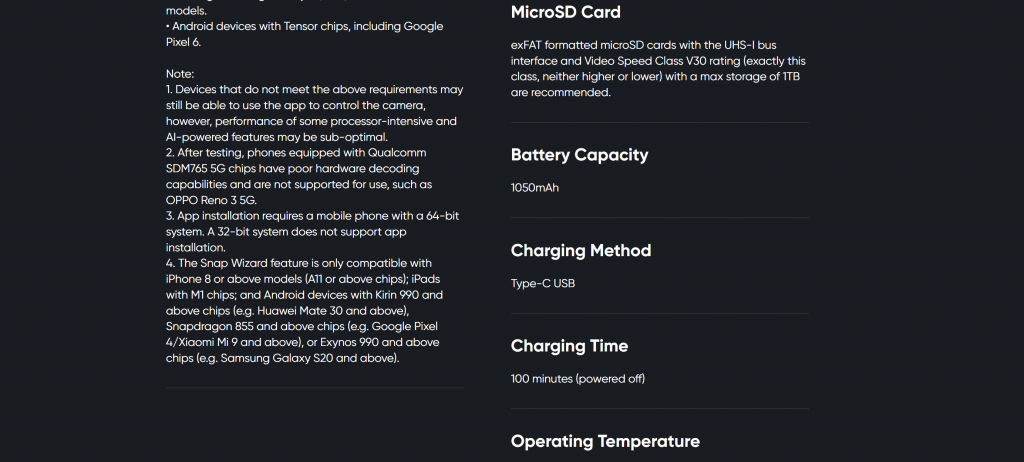Click the 1050mAh battery value
1024x462 pixels.
(x=535, y=188)
